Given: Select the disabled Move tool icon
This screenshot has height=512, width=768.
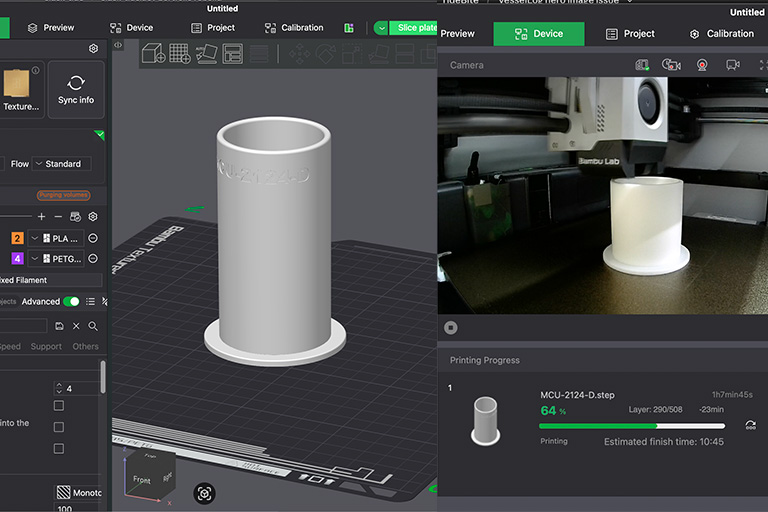Looking at the screenshot, I should click(299, 54).
